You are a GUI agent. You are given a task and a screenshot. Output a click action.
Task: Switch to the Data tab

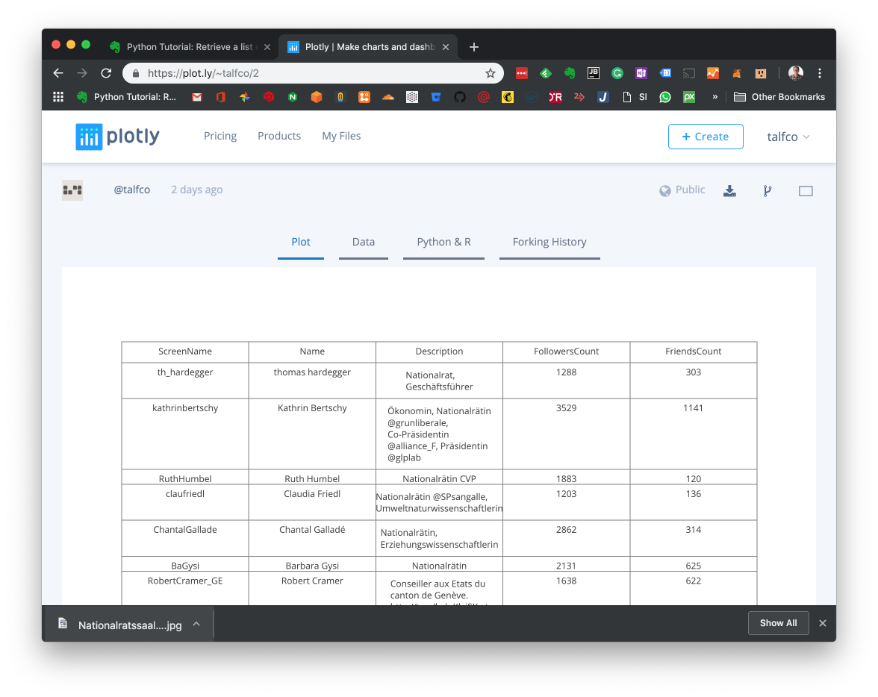tap(363, 242)
